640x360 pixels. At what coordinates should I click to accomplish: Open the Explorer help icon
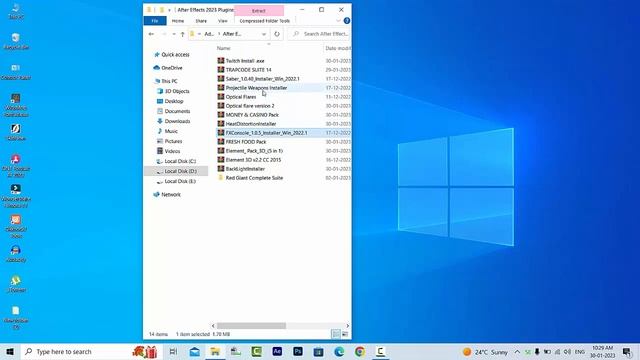(x=347, y=21)
